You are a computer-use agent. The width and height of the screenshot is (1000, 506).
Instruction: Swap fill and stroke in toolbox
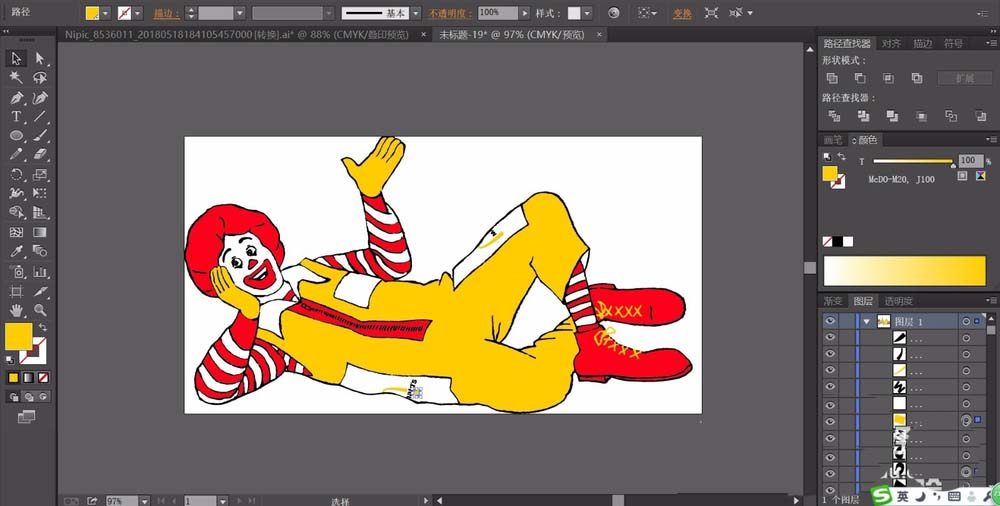point(43,327)
